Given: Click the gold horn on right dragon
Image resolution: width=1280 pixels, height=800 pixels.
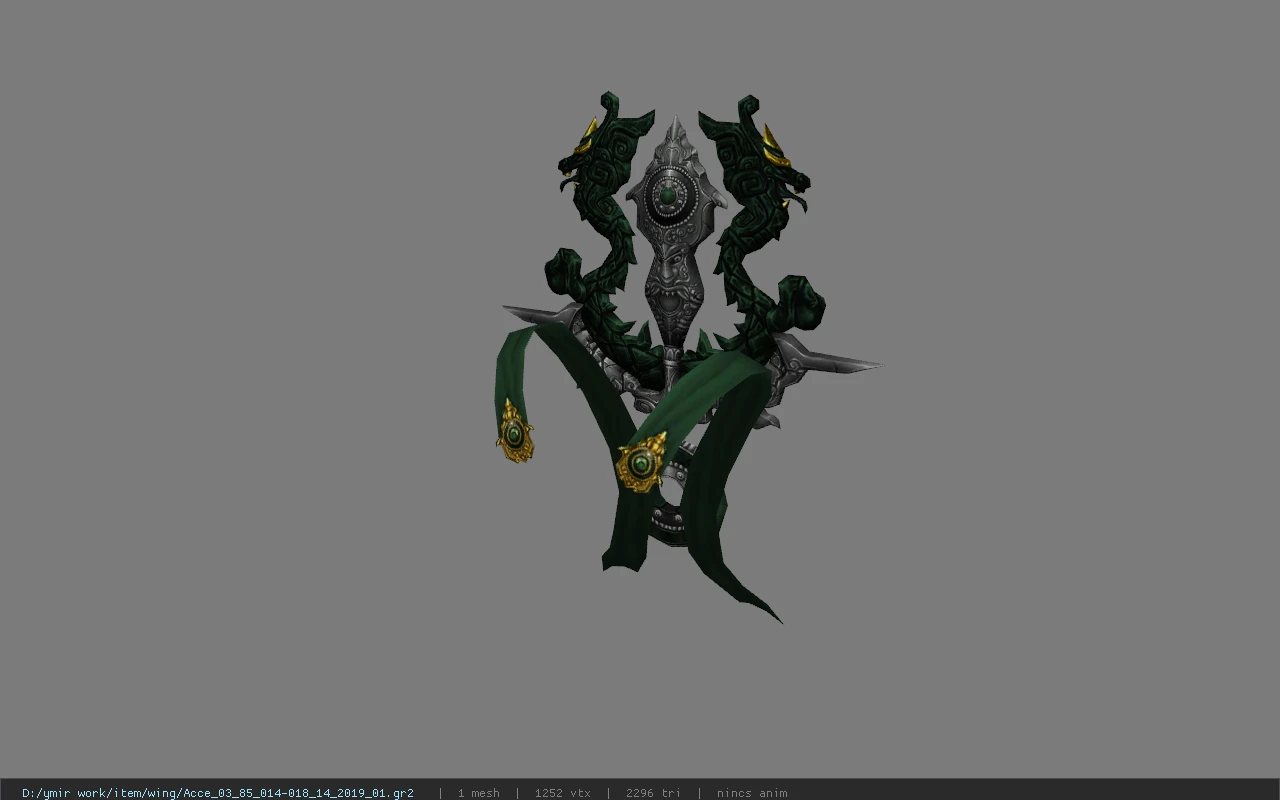Looking at the screenshot, I should 773,145.
